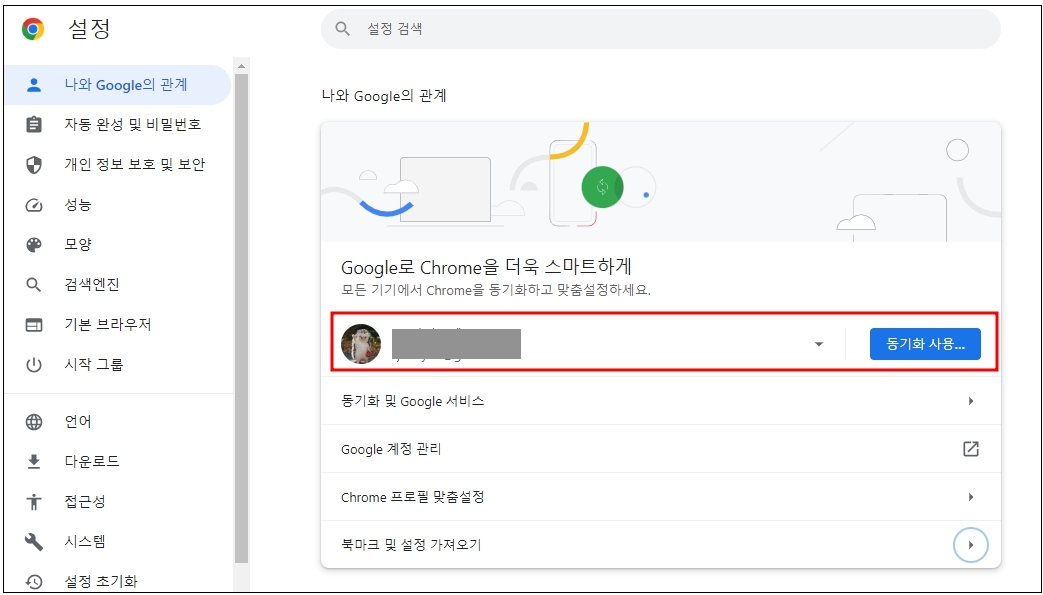
Task: Expand the account dropdown arrow
Action: (819, 344)
